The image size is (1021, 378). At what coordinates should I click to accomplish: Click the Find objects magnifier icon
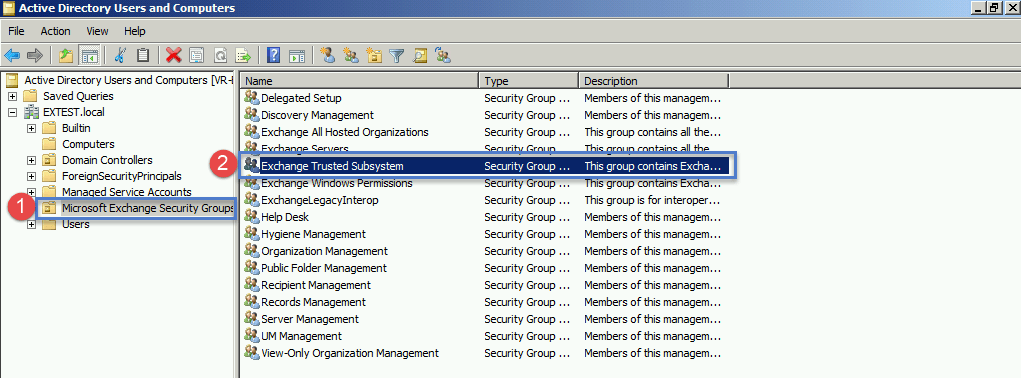click(420, 55)
